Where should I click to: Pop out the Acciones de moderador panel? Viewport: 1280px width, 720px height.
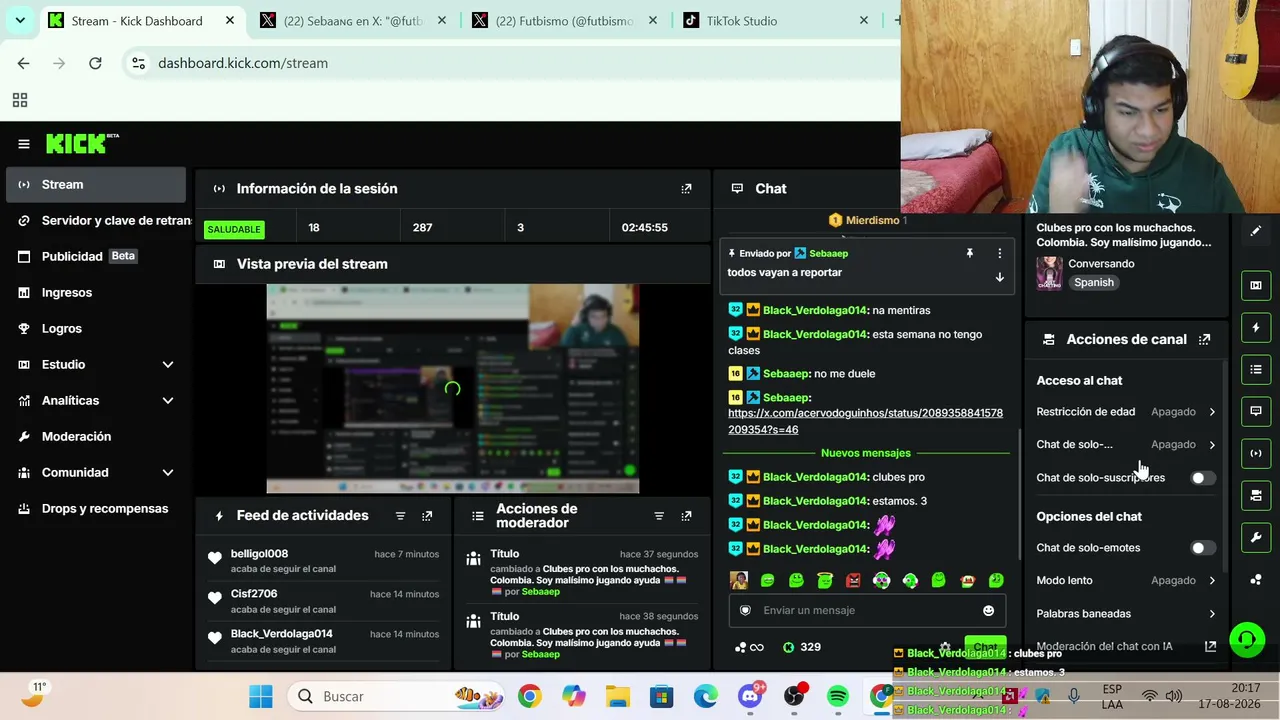686,516
